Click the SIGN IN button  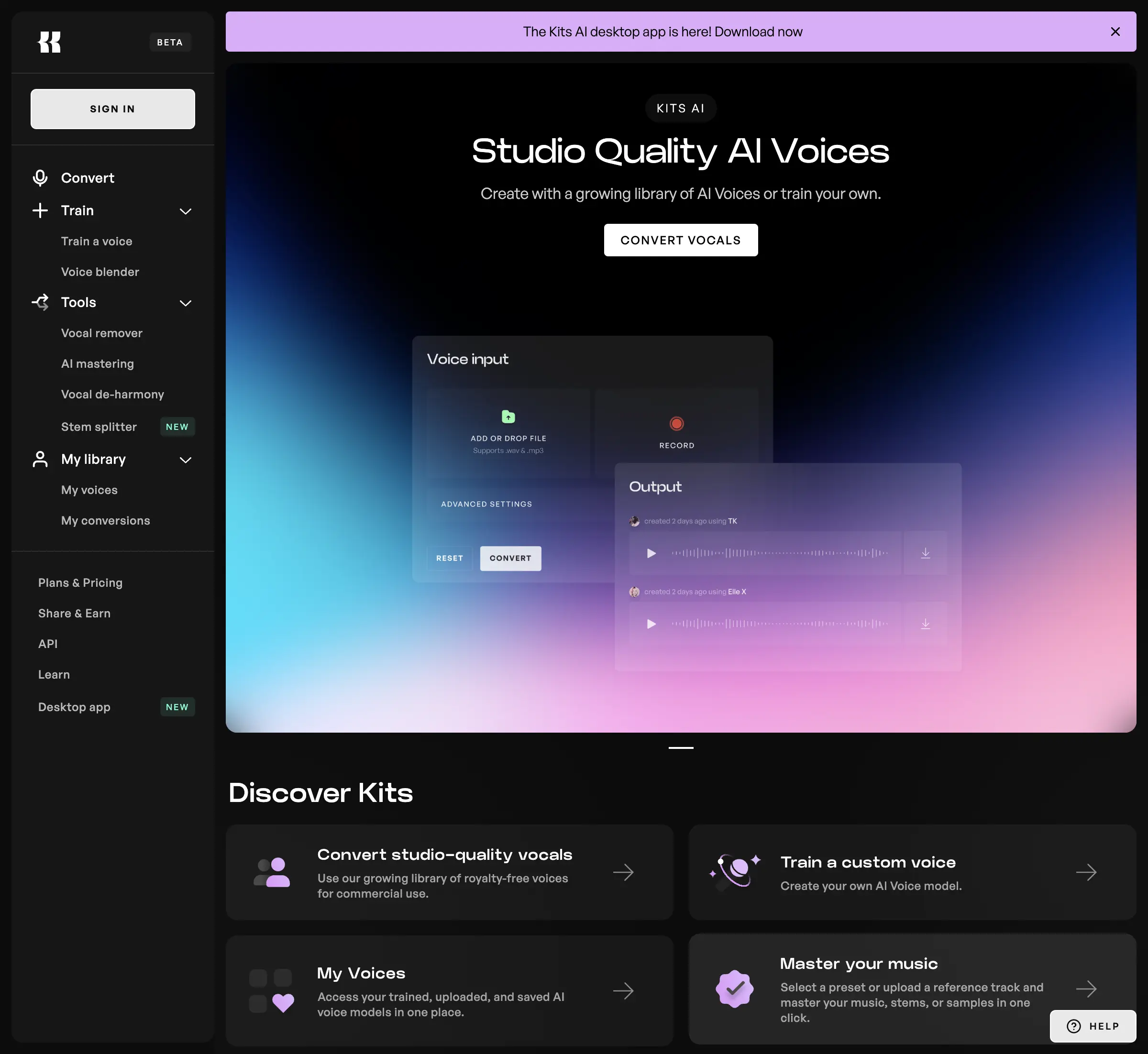coord(112,109)
